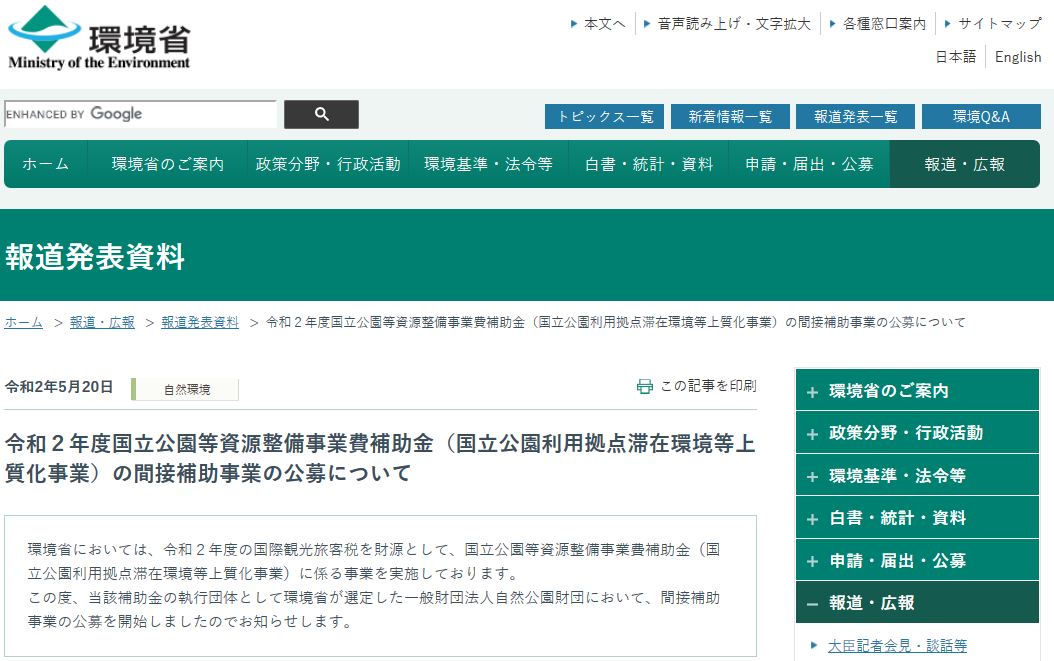Open the 環境Q&A button
1054x661 pixels.
[980, 117]
